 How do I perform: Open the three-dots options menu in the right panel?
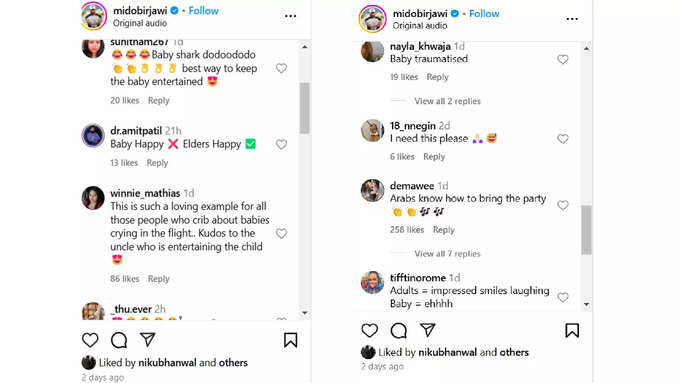[x=572, y=19]
